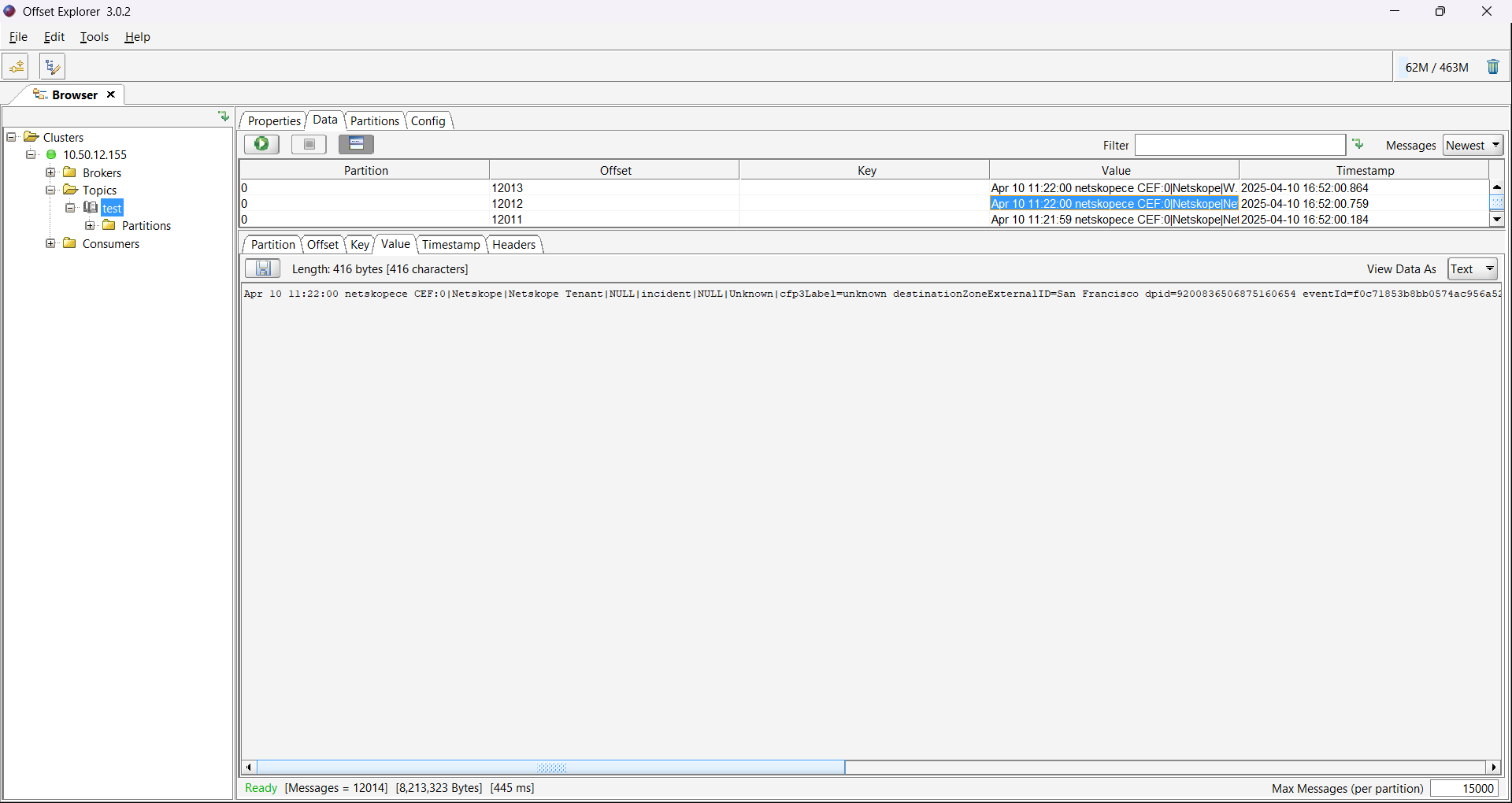Collapse the 10.50.12.155 cluster node

coord(31,154)
